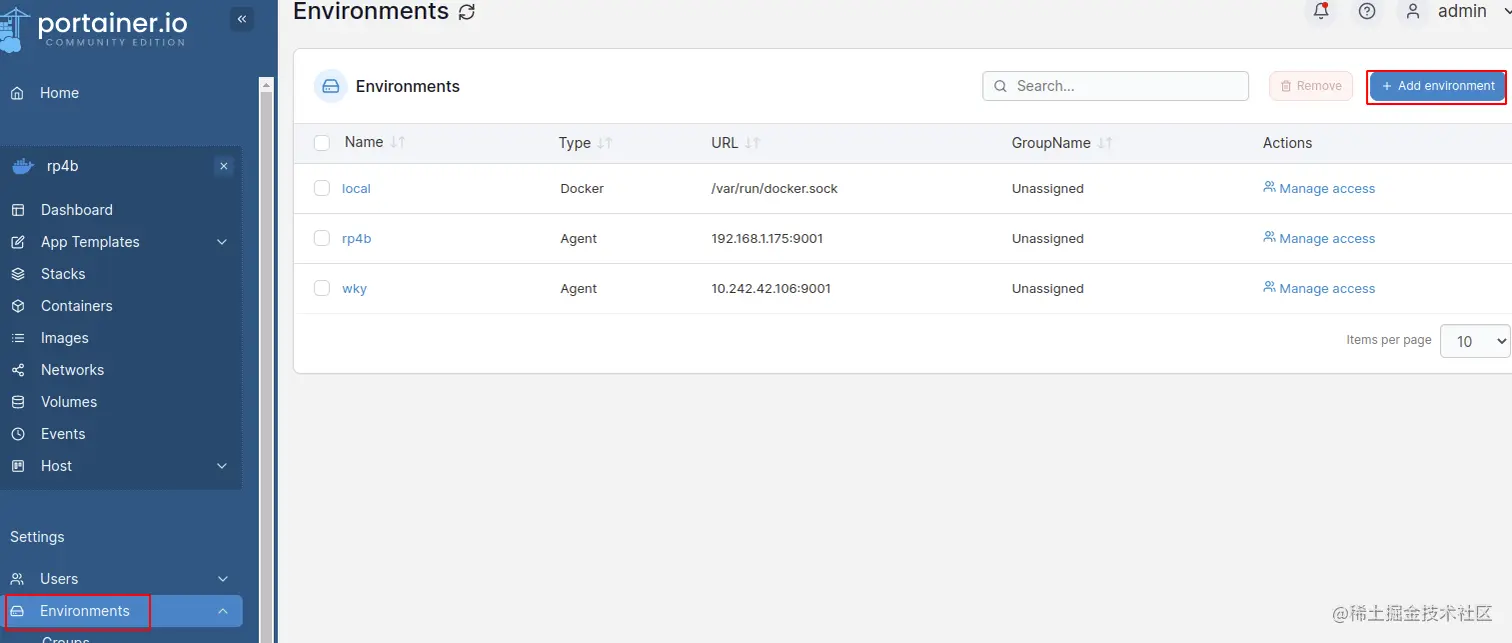Tick the wky environment checkbox

(322, 288)
